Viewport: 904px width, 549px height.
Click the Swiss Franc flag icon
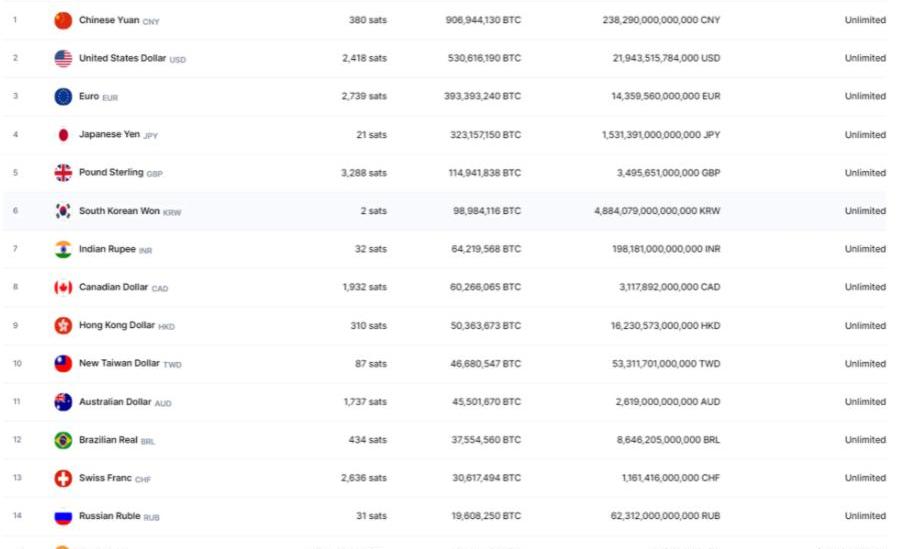[x=63, y=478]
